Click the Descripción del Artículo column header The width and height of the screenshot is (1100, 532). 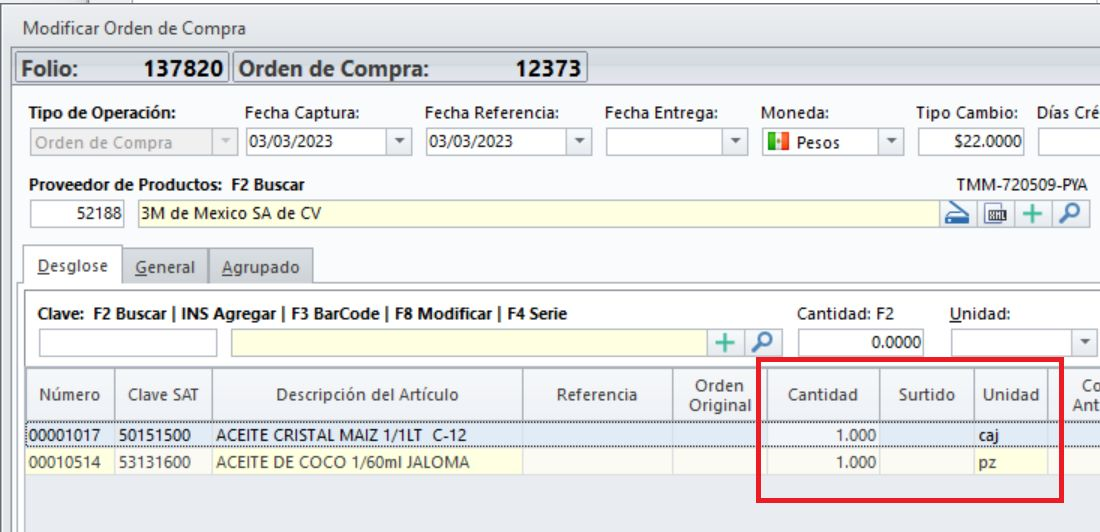coord(367,394)
